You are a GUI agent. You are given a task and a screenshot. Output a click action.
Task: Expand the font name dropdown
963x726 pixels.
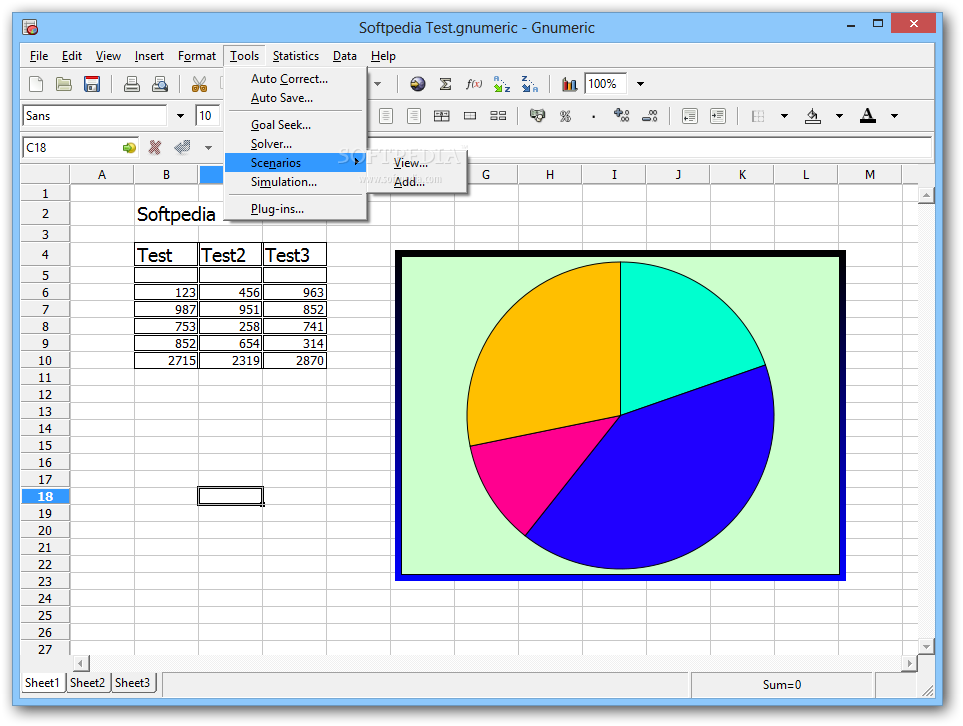(x=181, y=116)
